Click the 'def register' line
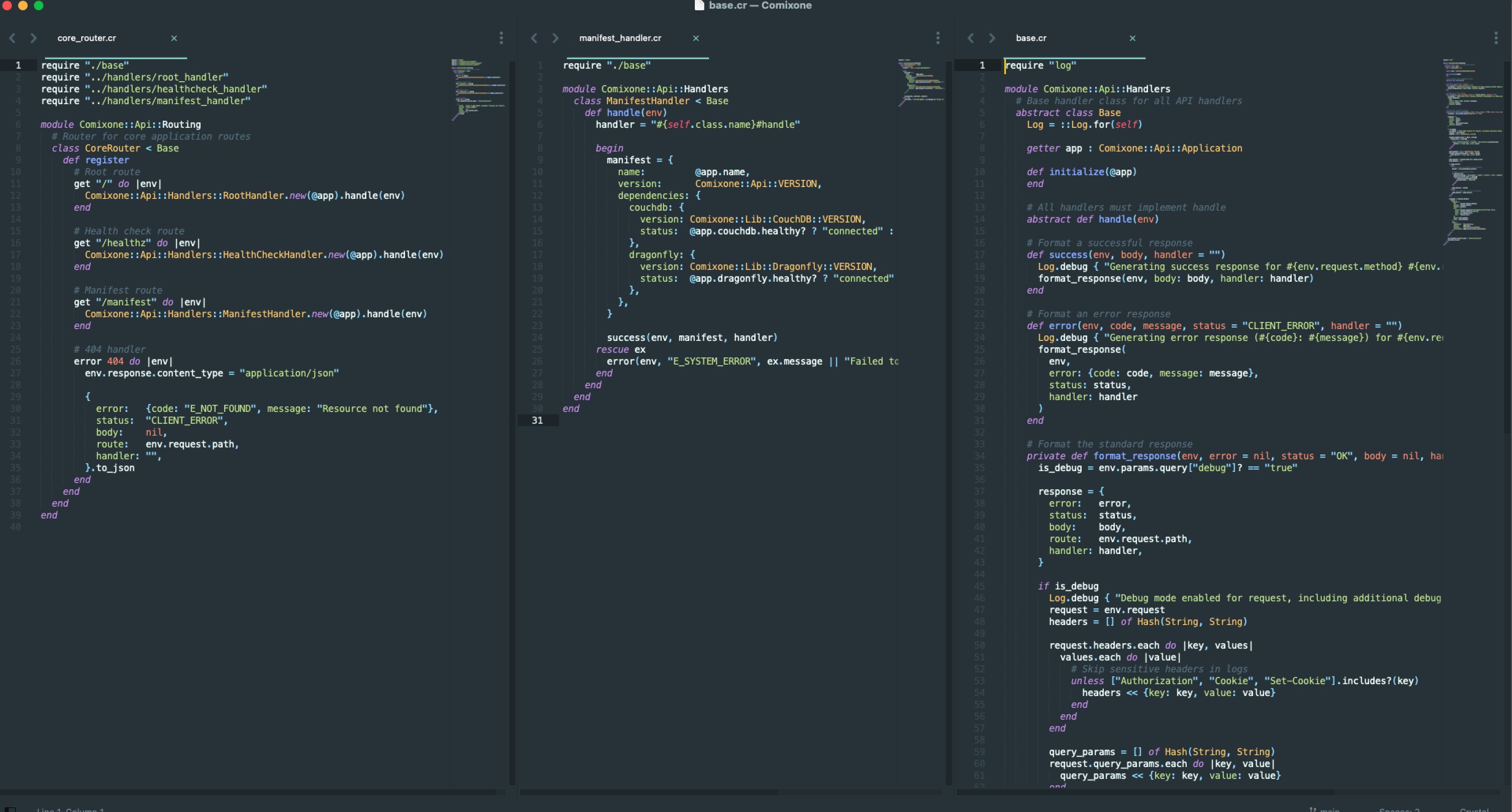 [96, 160]
